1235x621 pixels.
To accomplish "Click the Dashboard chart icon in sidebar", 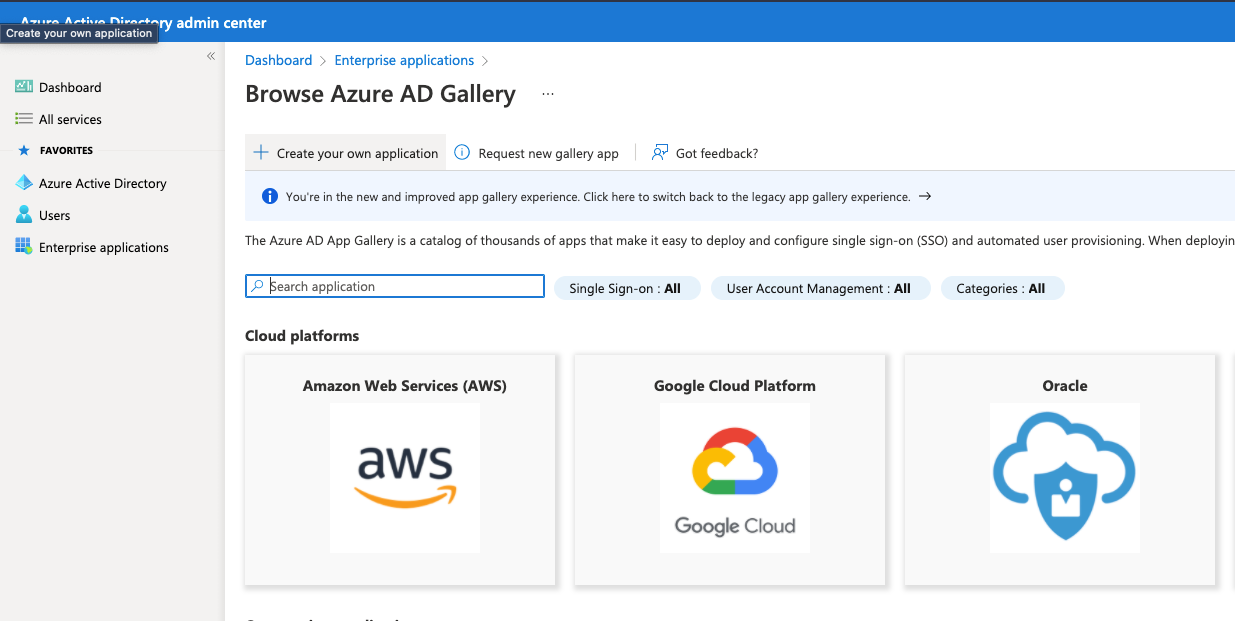I will point(24,87).
